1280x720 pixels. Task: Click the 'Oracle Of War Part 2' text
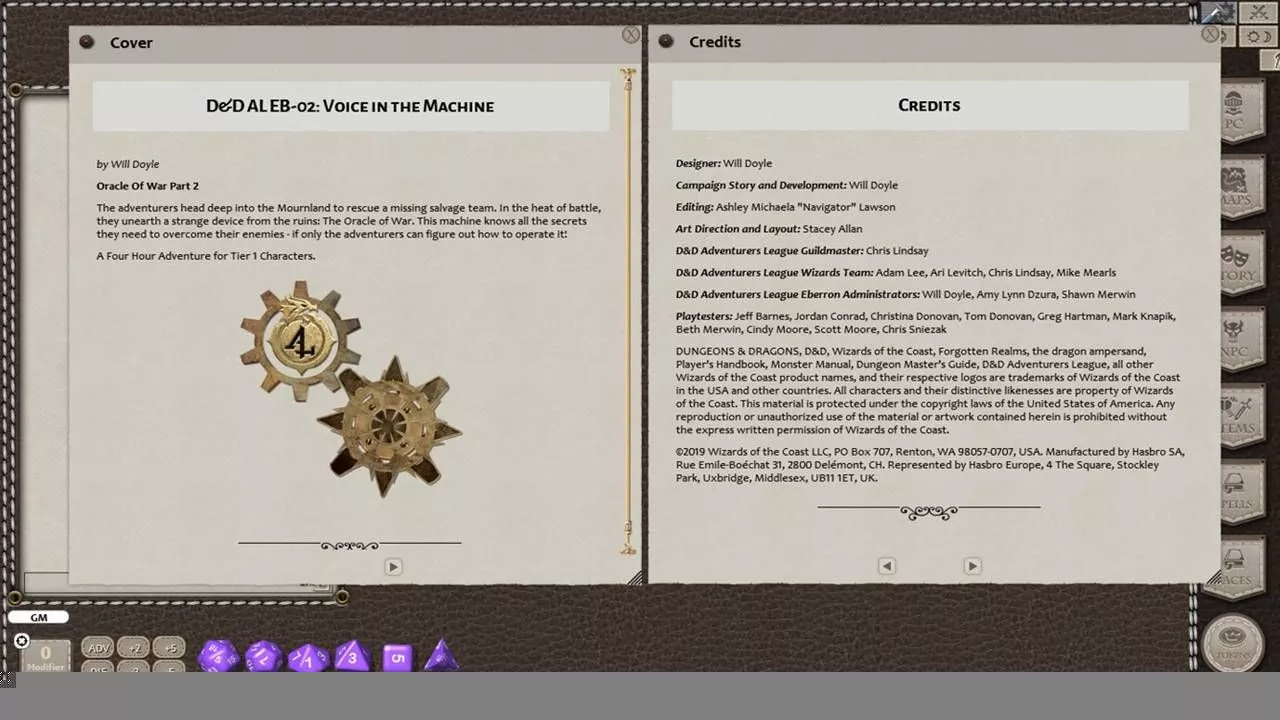click(x=148, y=186)
